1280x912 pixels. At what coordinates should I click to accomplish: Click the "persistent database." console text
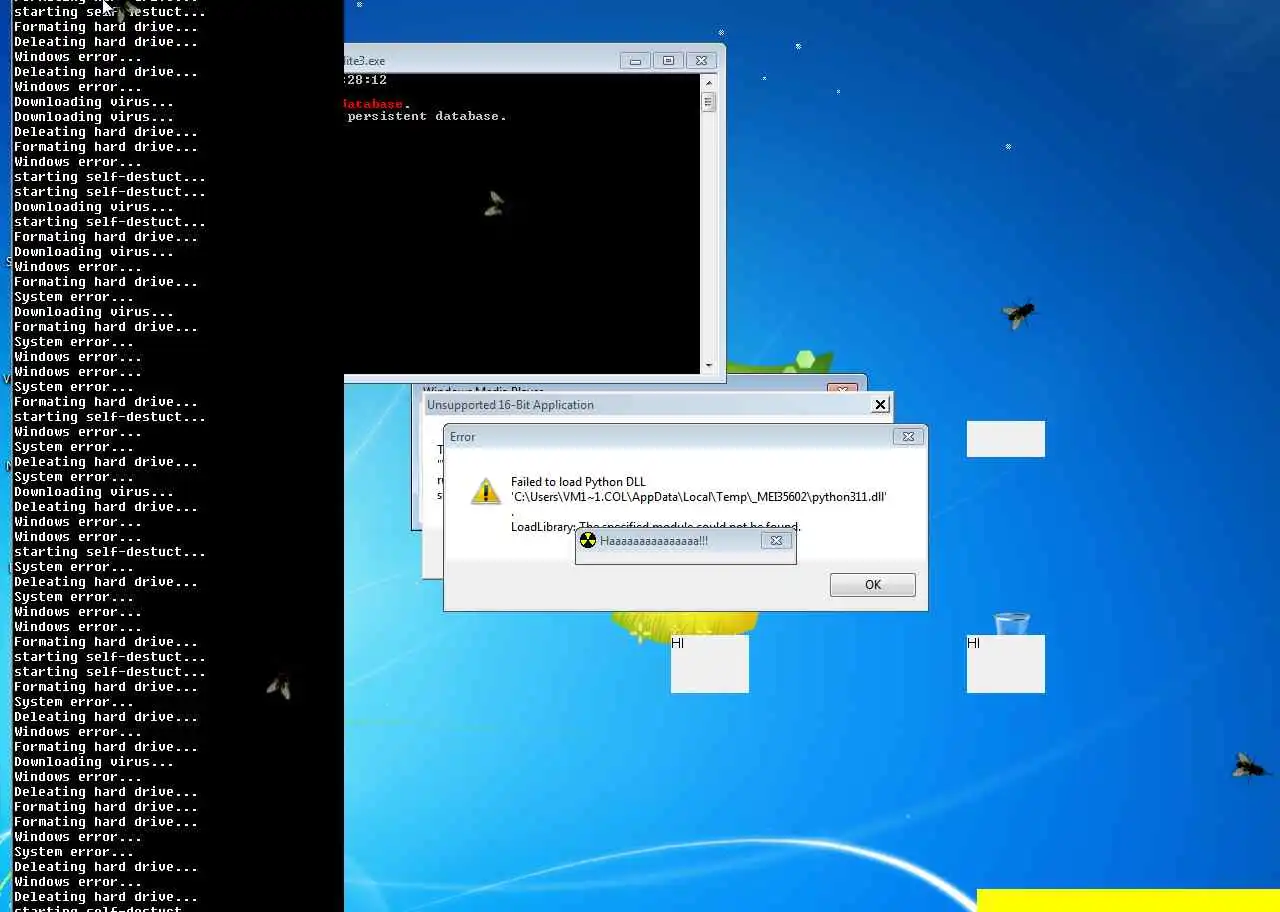[x=427, y=116]
